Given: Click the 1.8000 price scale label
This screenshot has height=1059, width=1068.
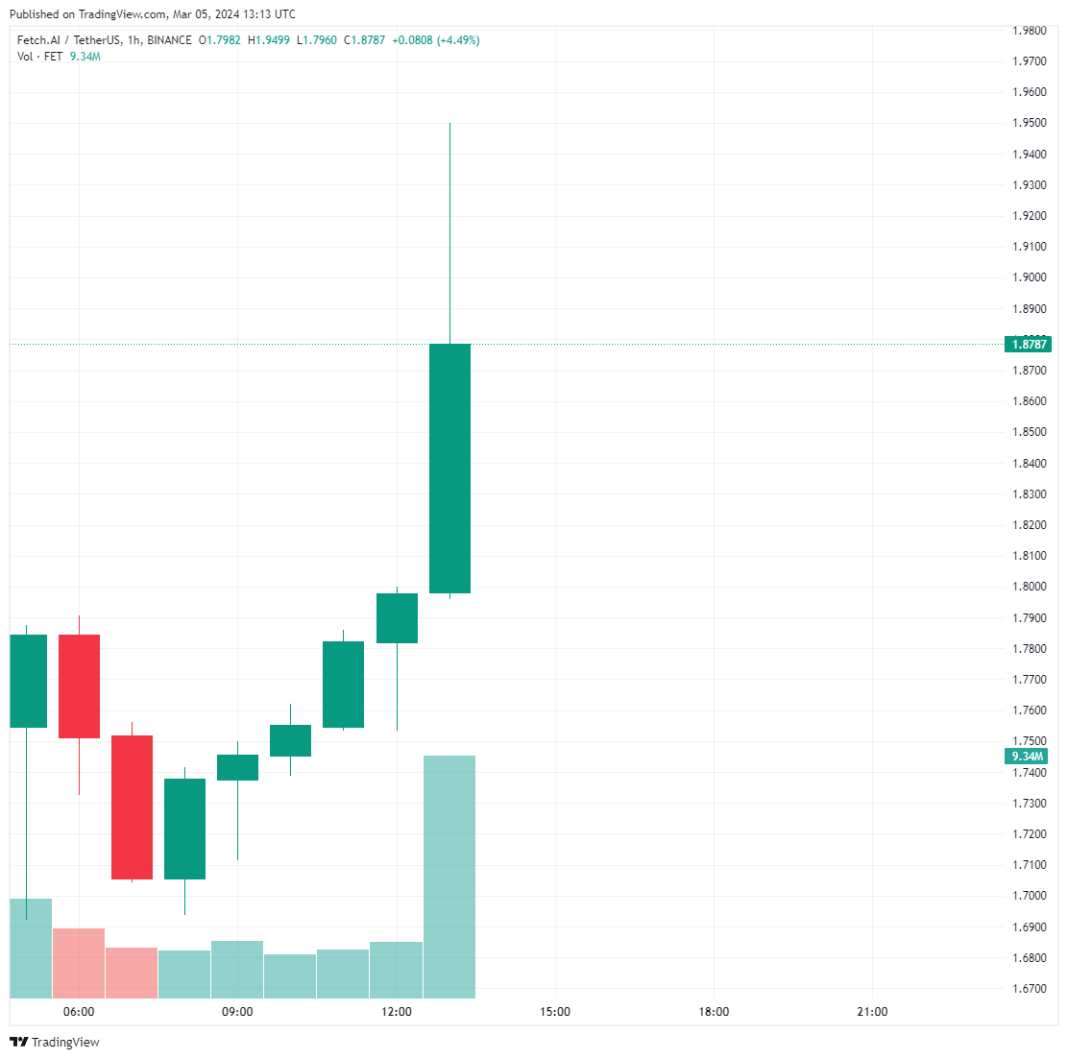Looking at the screenshot, I should click(x=1027, y=587).
